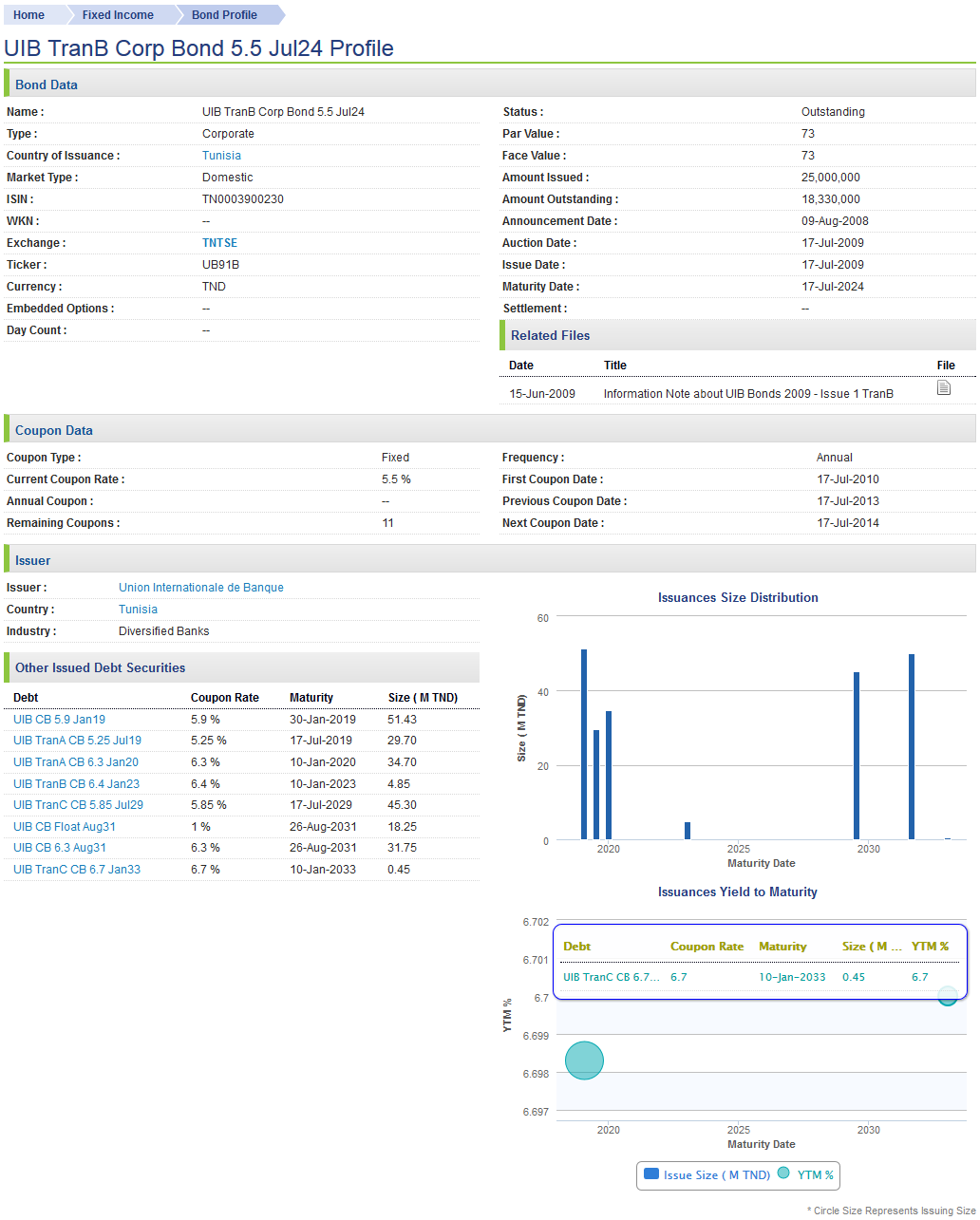980x1220 pixels.
Task: Open the Information Note file document icon
Action: coord(944,387)
